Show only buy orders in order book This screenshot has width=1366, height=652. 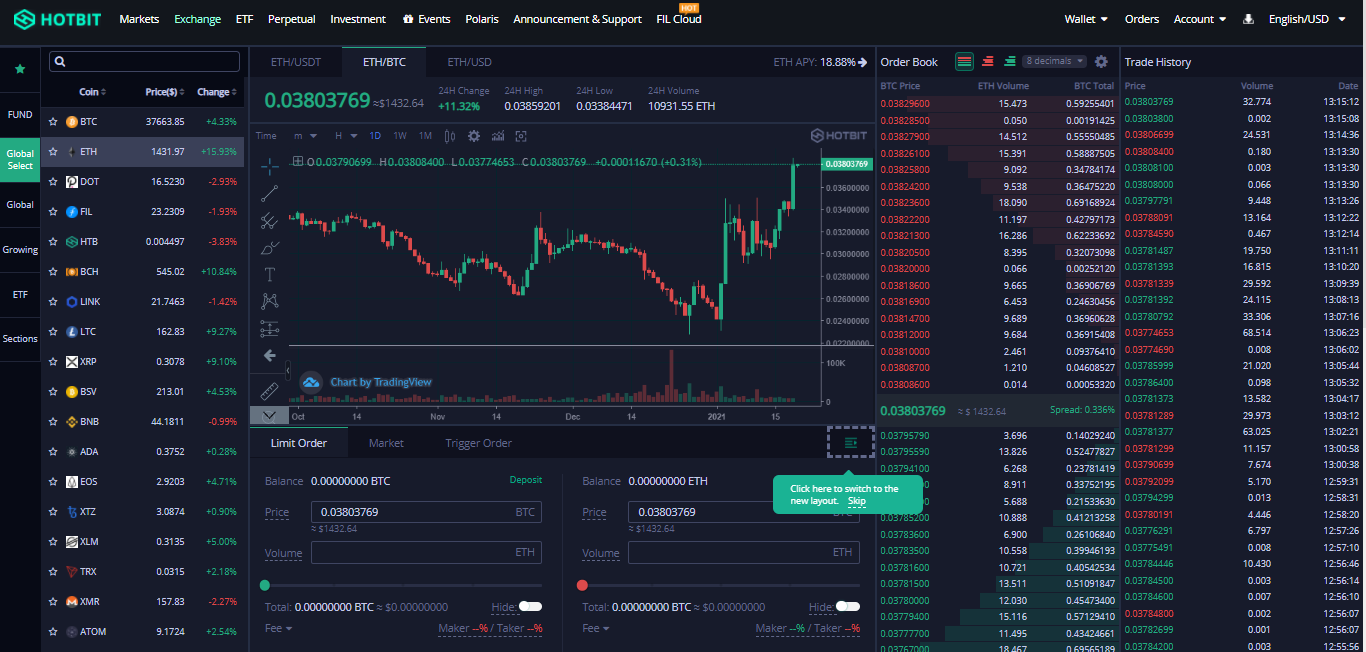point(1010,62)
